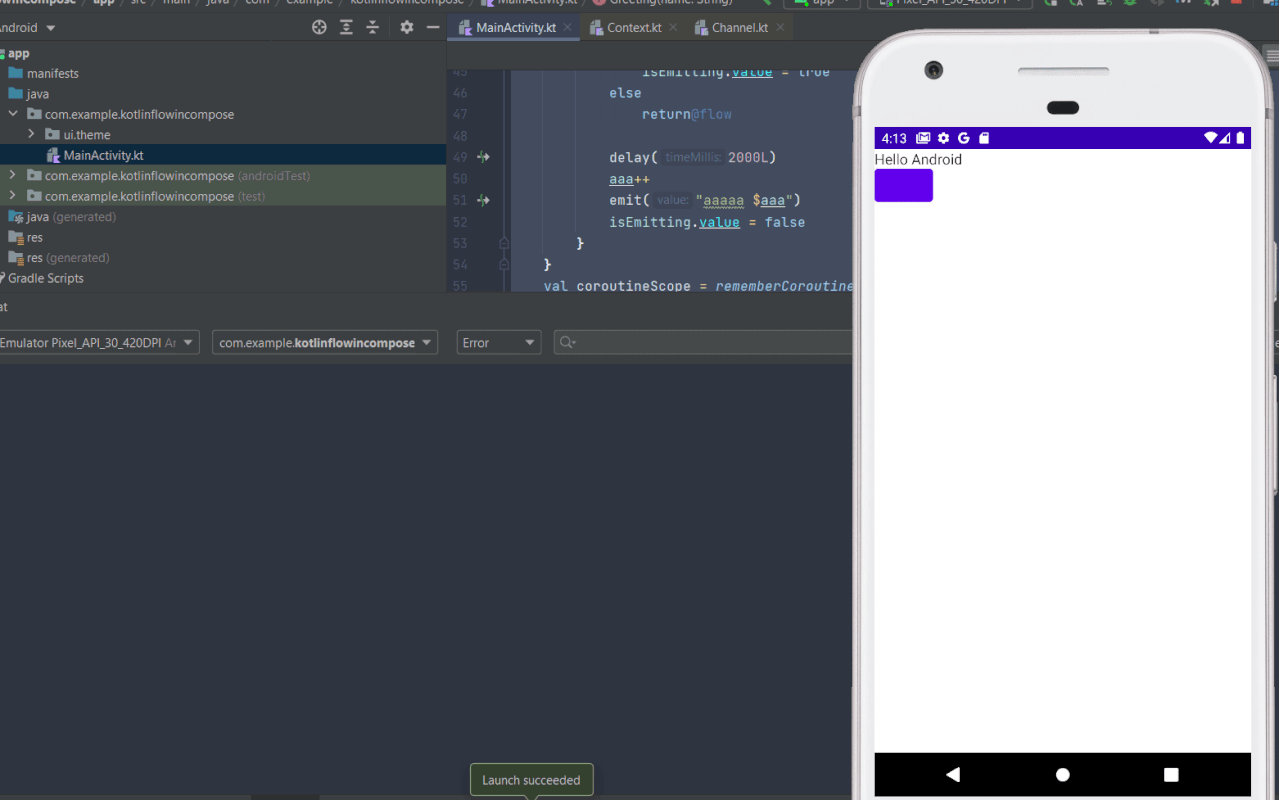This screenshot has width=1279, height=800.
Task: Open the Android project view dropdown
Action: pyautogui.click(x=27, y=28)
